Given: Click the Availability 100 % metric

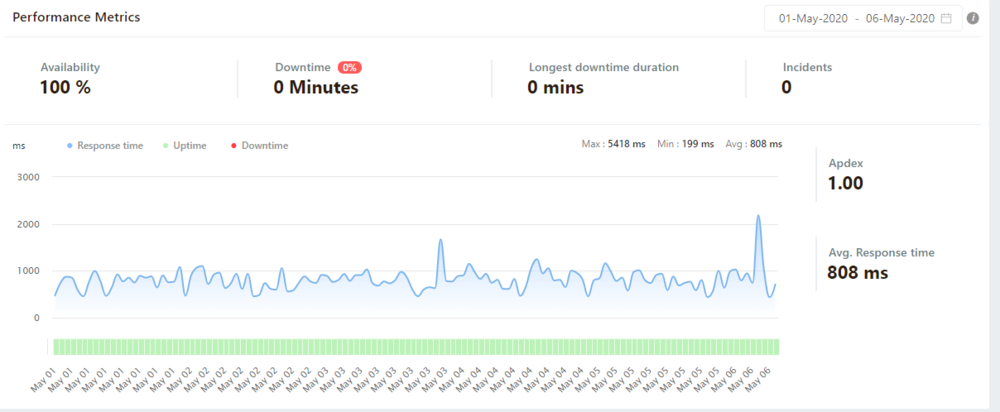Looking at the screenshot, I should point(66,87).
